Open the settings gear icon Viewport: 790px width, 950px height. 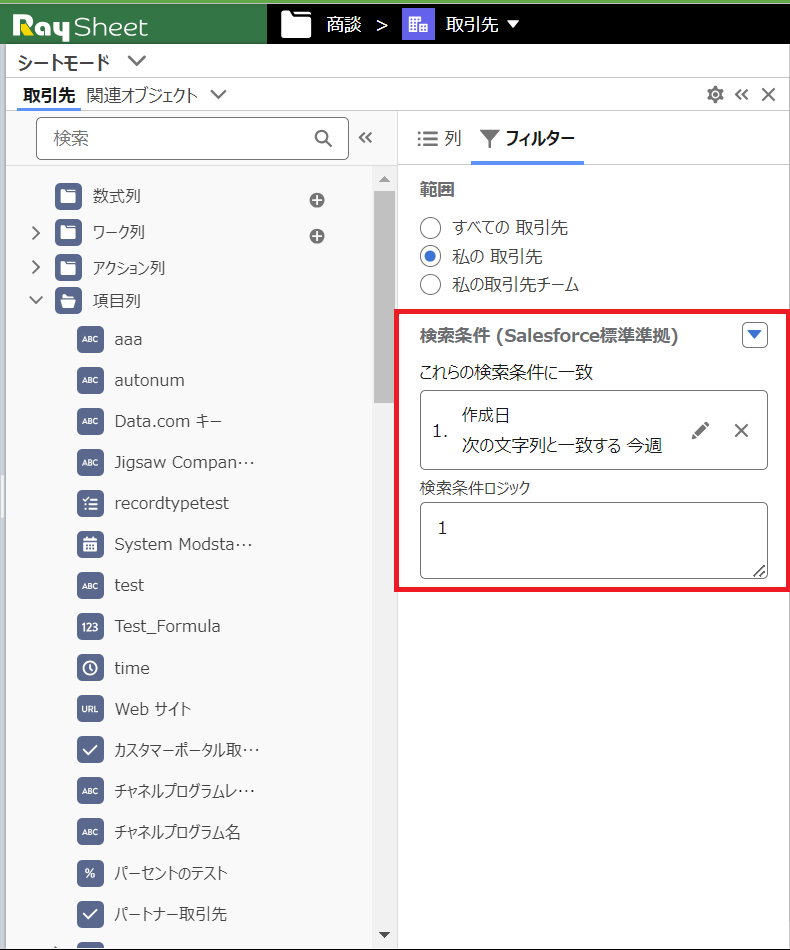tap(715, 95)
